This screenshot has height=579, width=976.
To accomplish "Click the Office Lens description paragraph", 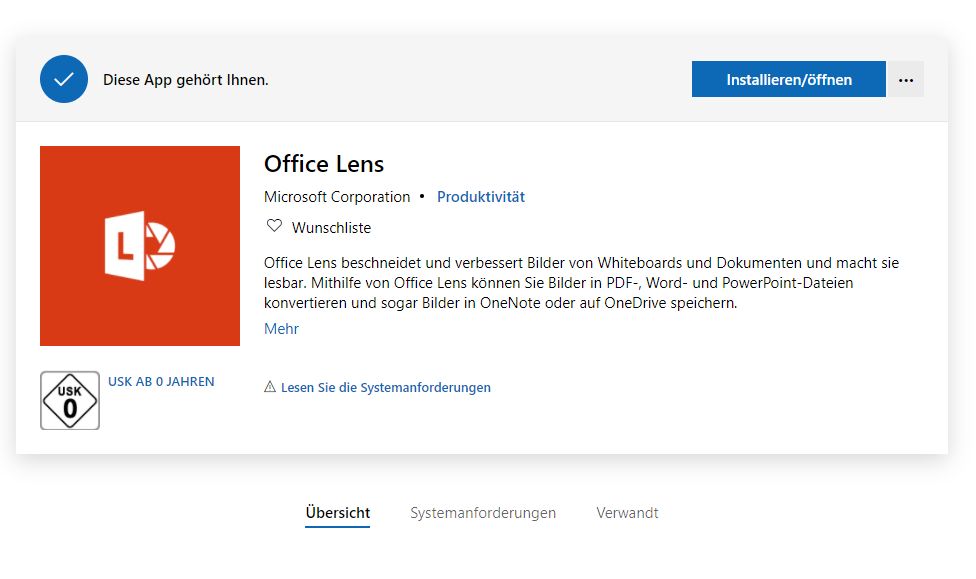I will pyautogui.click(x=581, y=283).
